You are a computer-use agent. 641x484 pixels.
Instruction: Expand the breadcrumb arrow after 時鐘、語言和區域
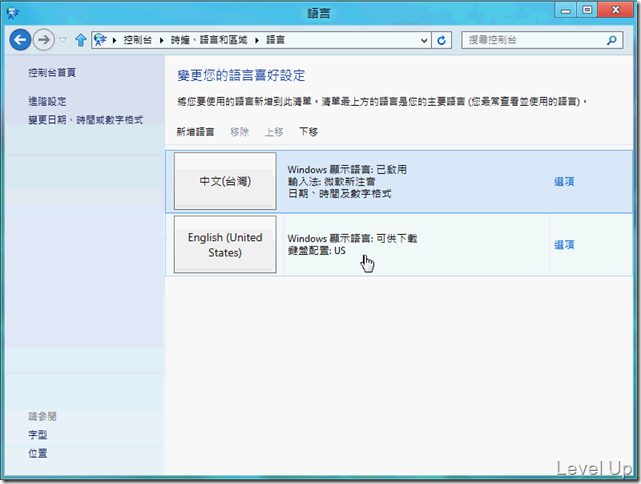point(257,40)
